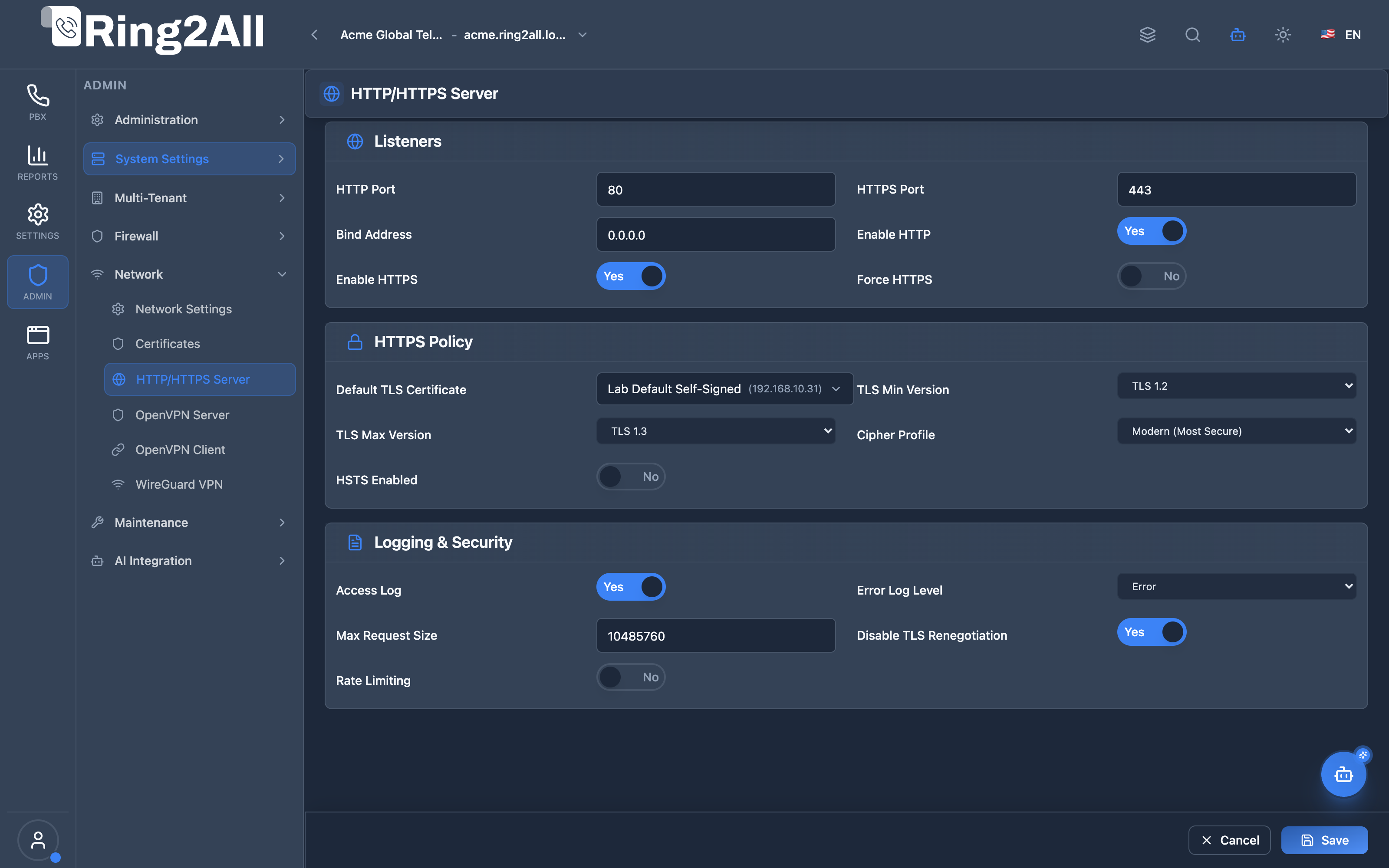Turn on Force HTTPS switch
This screenshot has height=868, width=1389.
1152,276
